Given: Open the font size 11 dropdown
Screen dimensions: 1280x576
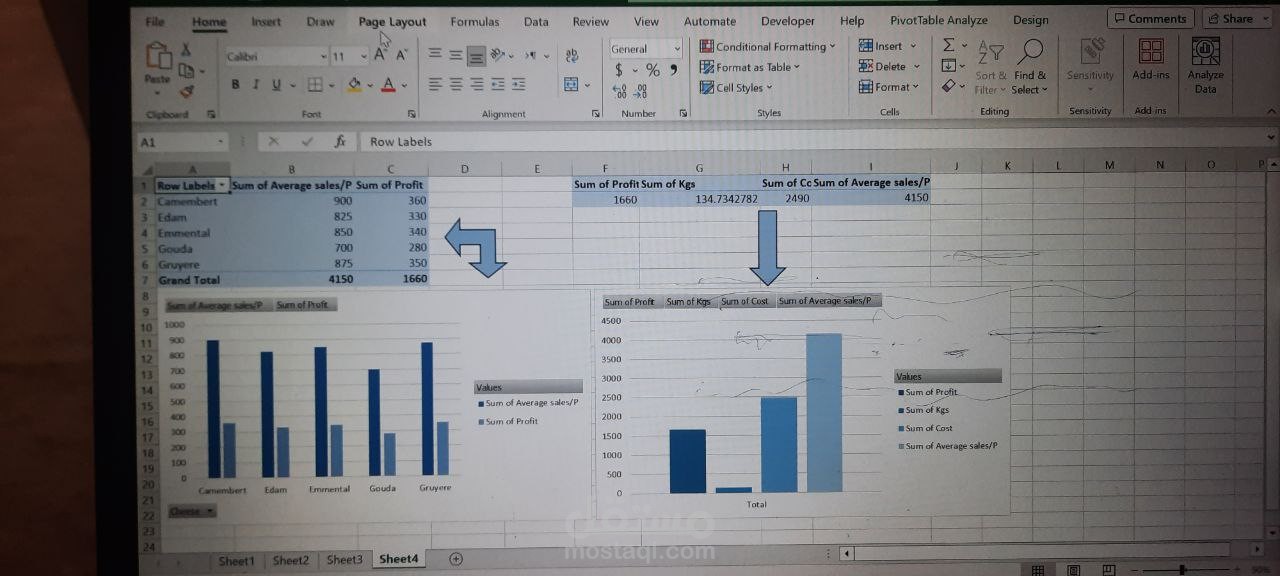Looking at the screenshot, I should [364, 57].
